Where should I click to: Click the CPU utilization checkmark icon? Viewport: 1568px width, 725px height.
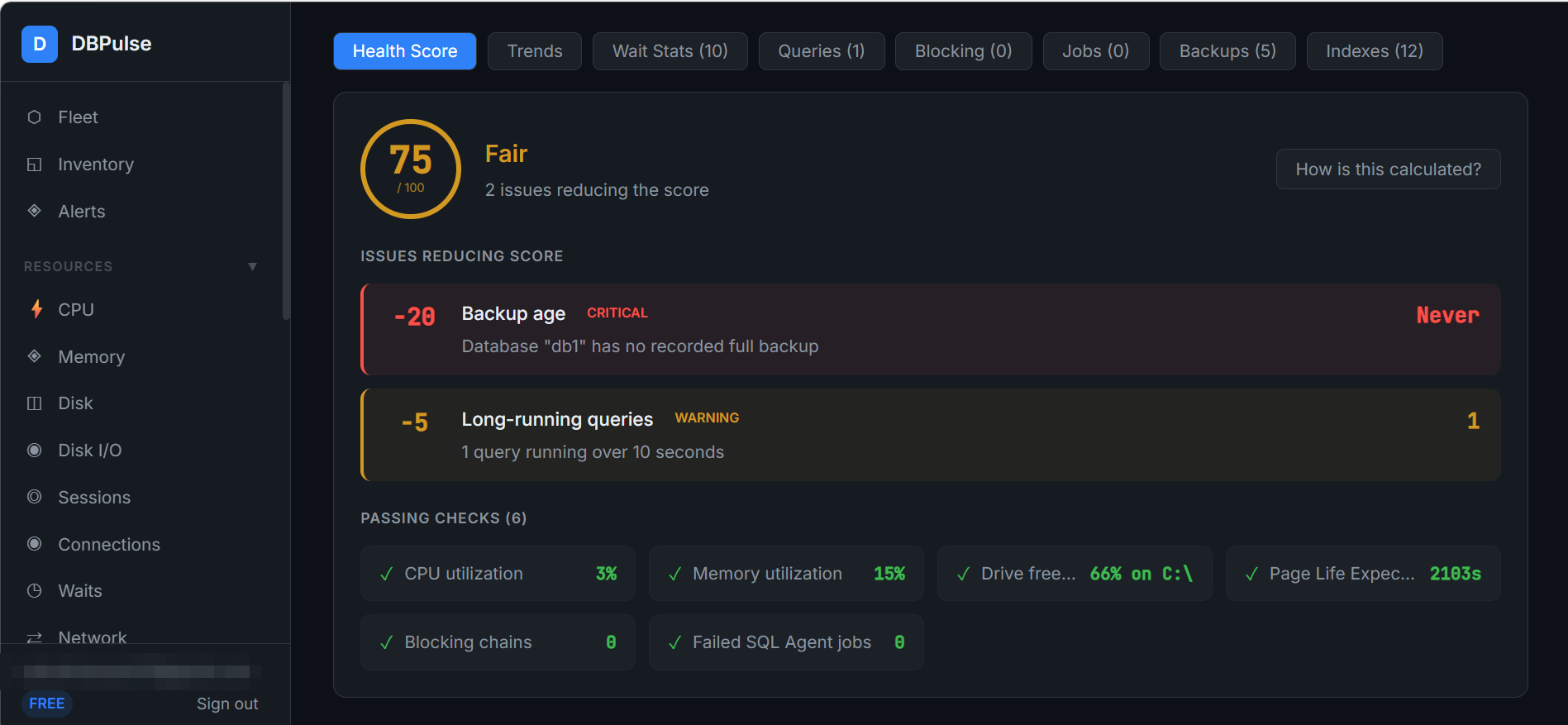tap(386, 574)
